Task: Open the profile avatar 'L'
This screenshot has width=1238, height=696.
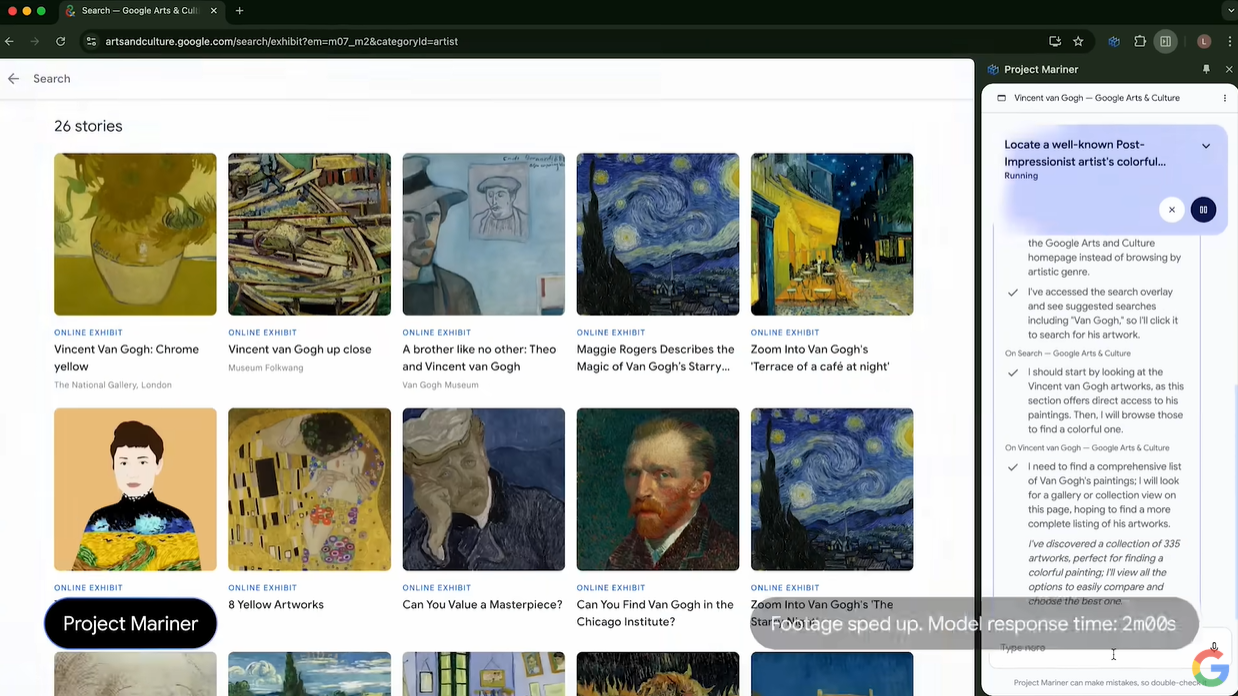Action: tap(1204, 41)
